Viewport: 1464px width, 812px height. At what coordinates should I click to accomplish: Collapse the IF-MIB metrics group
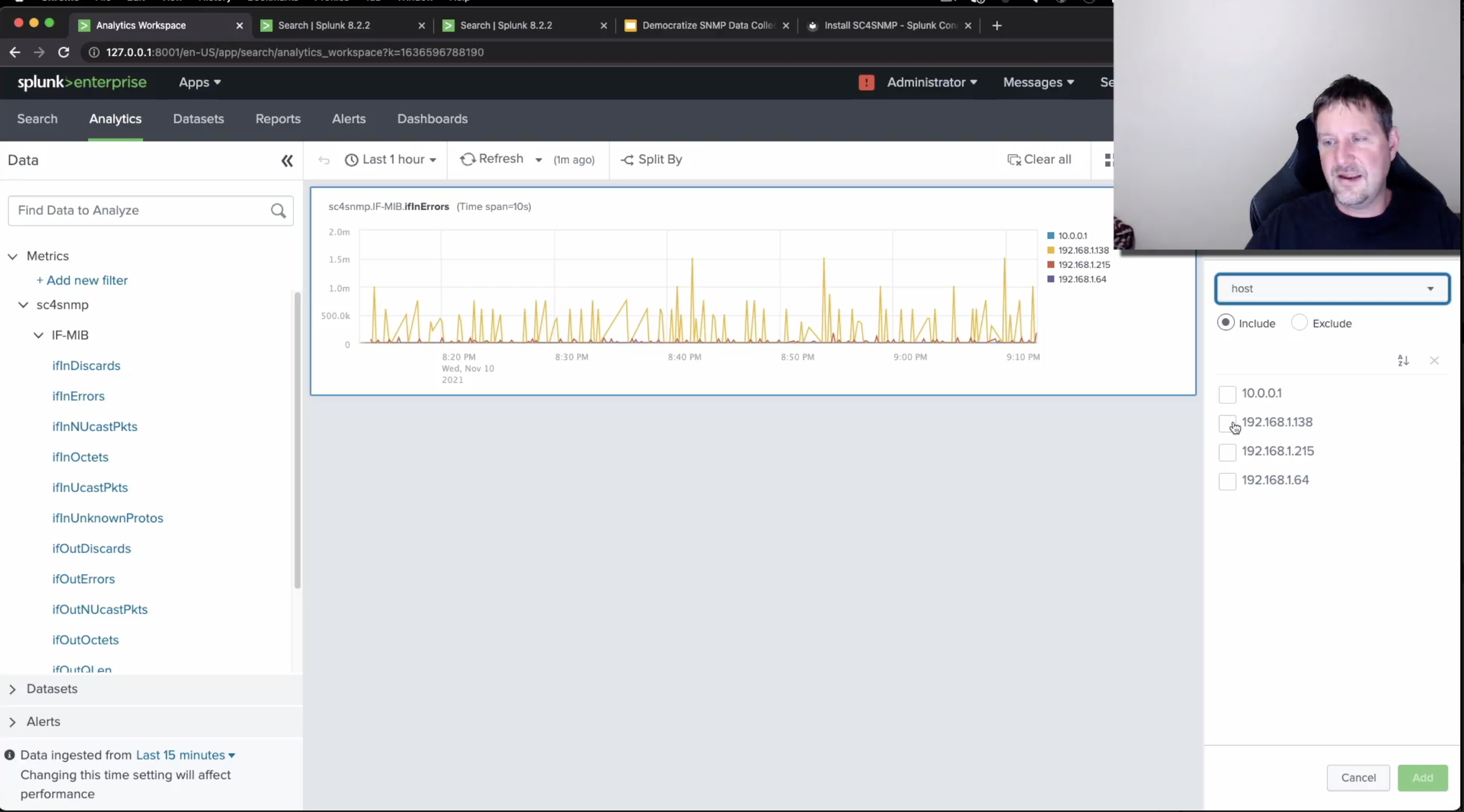pyautogui.click(x=37, y=335)
